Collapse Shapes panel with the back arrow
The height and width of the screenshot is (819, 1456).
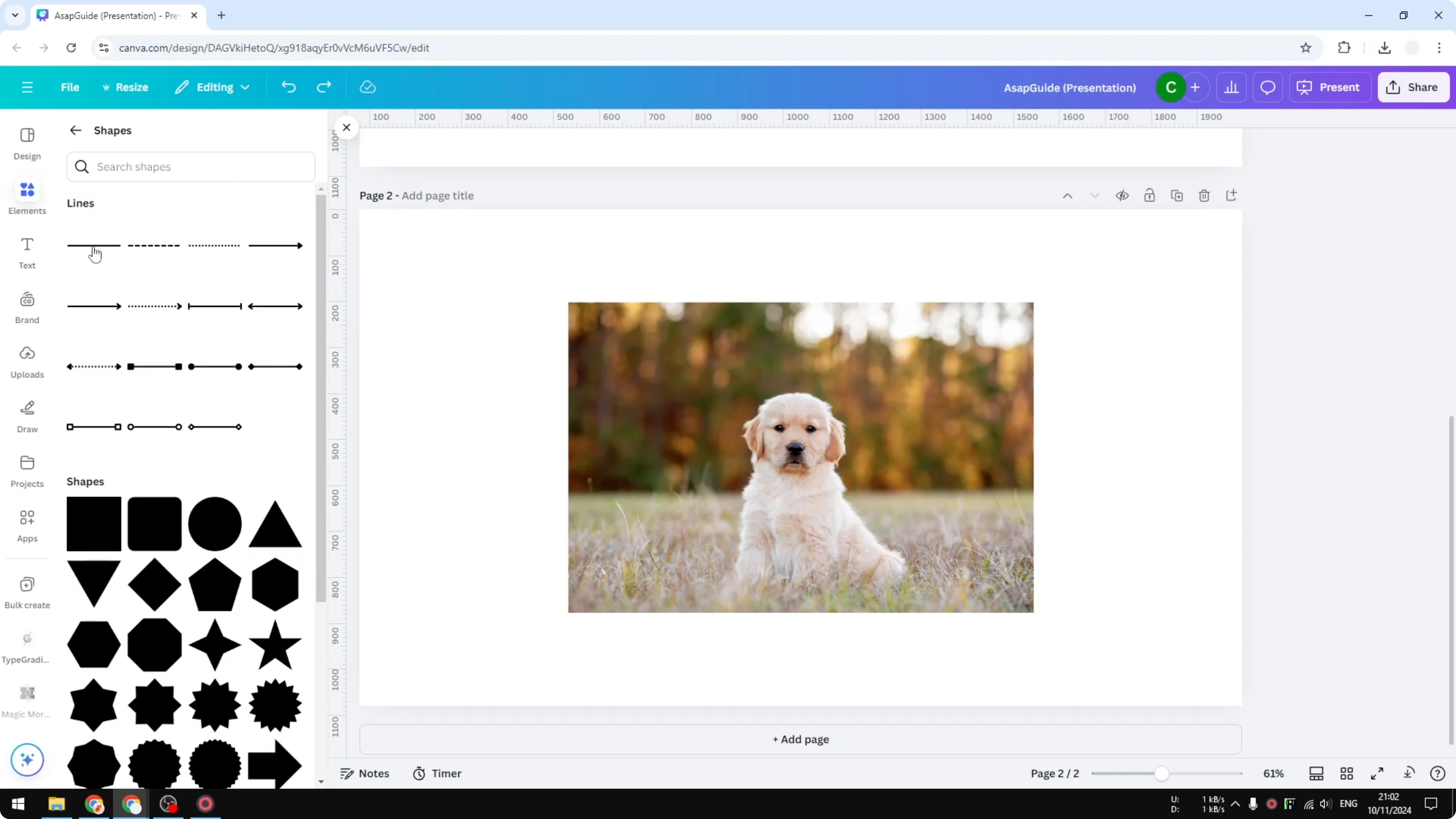pos(75,130)
